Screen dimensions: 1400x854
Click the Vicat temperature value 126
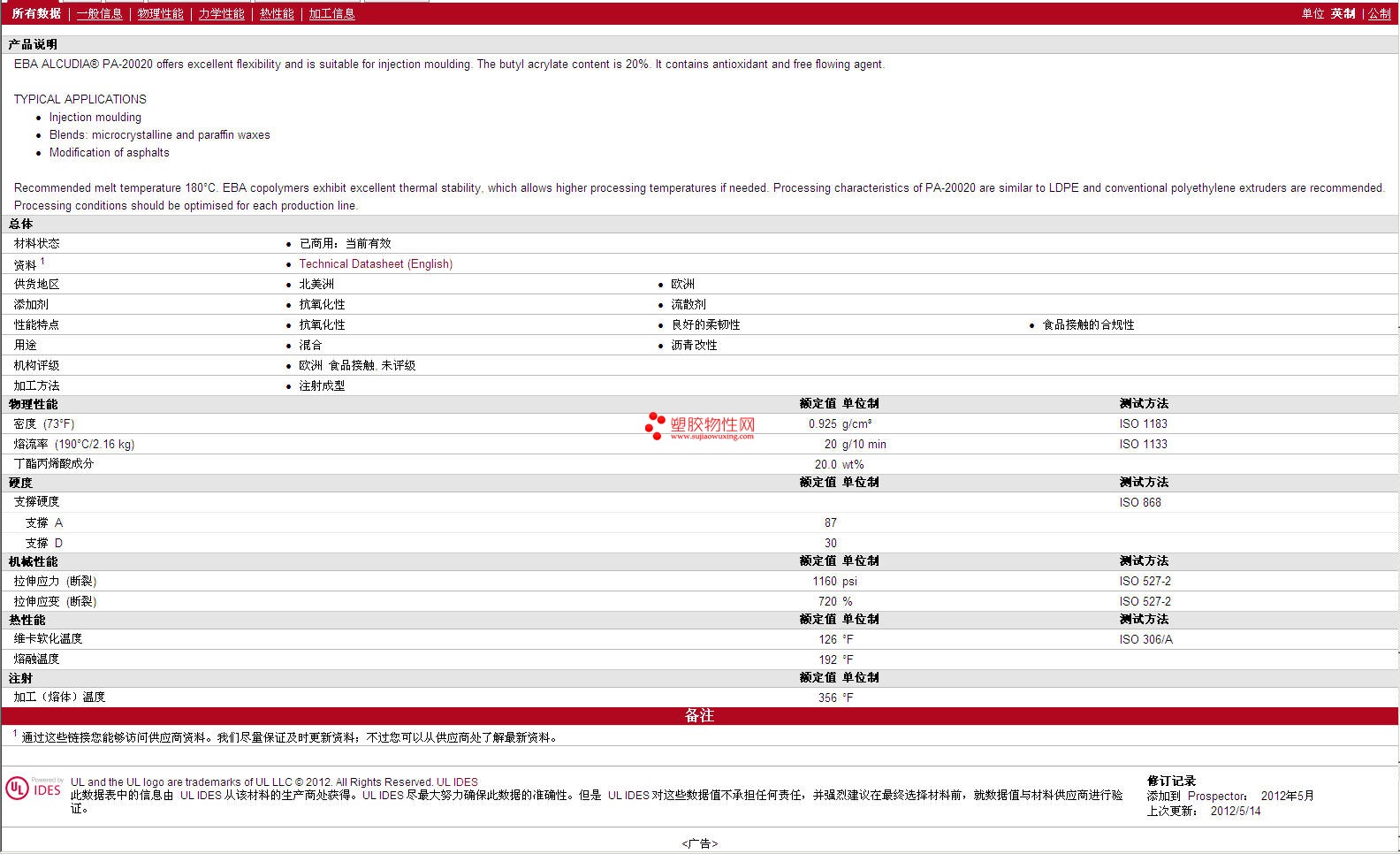827,639
